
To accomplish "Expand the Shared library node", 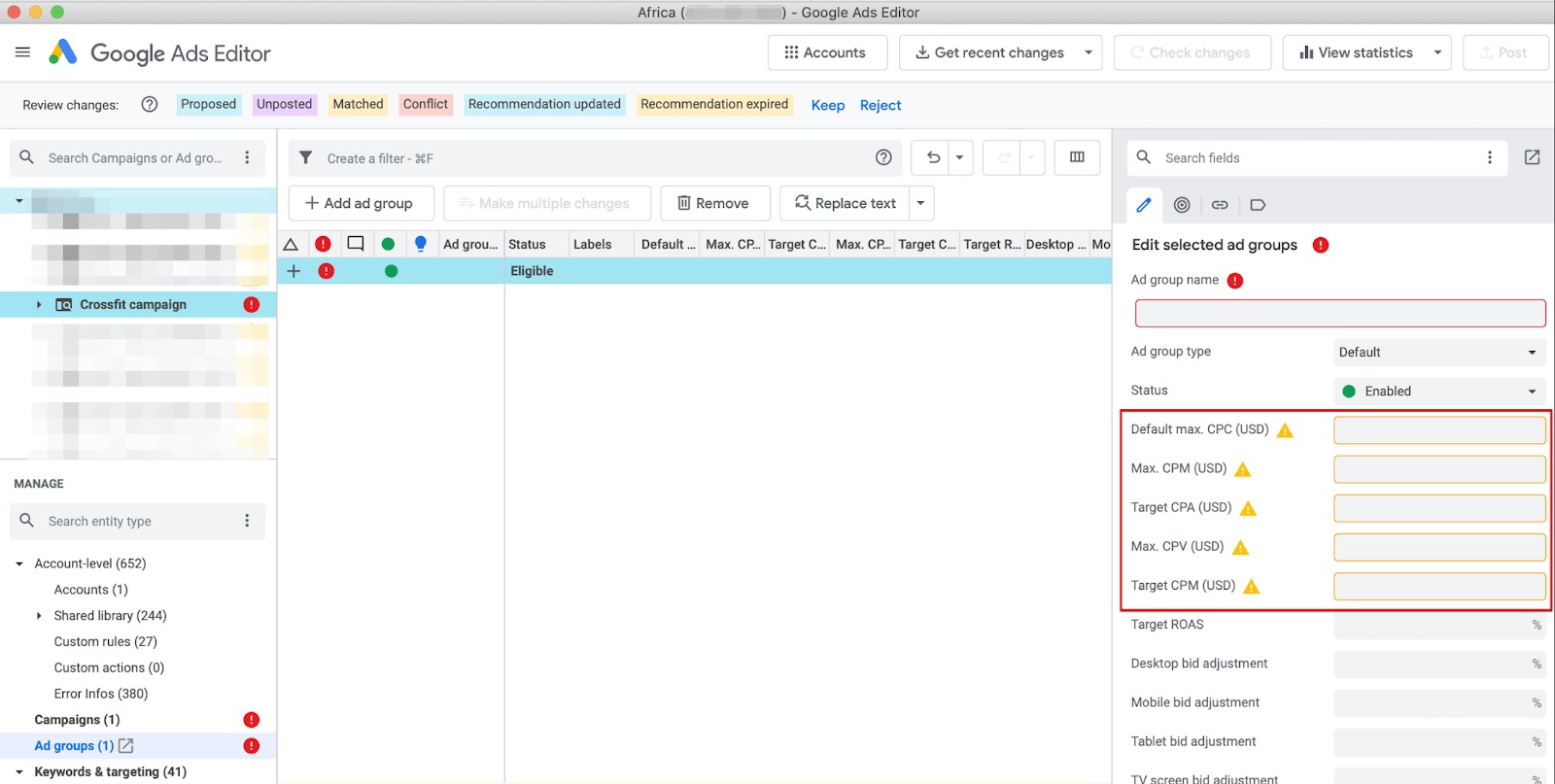I will [39, 616].
